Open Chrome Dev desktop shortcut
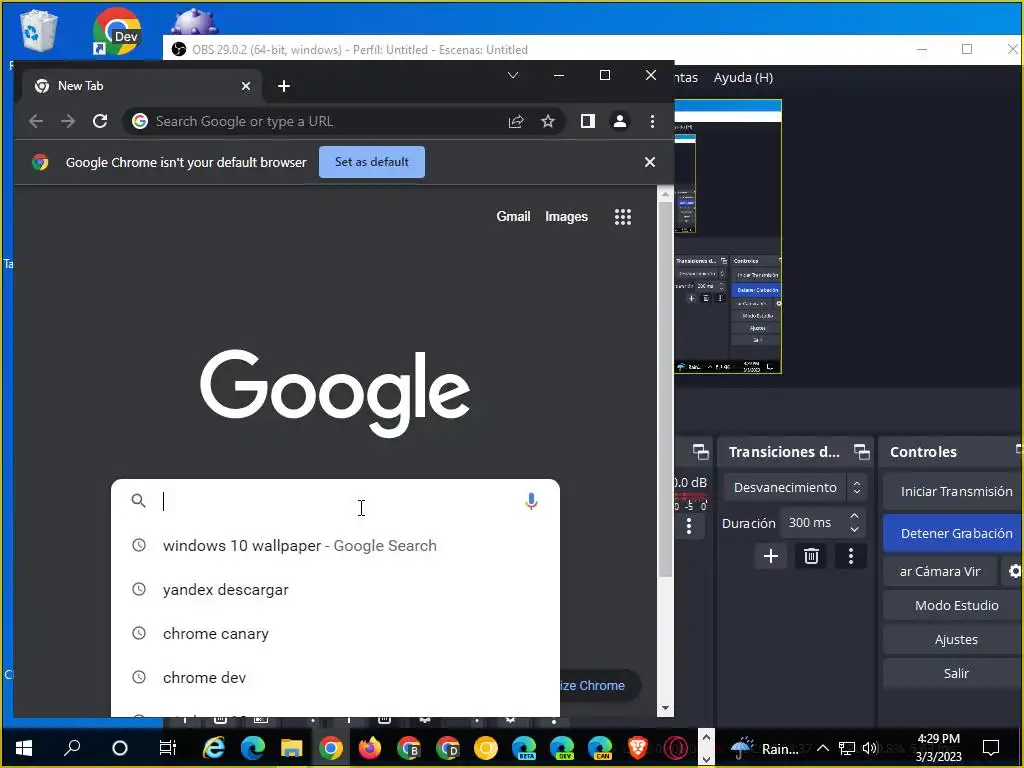Viewport: 1024px width, 768px height. pyautogui.click(x=116, y=31)
